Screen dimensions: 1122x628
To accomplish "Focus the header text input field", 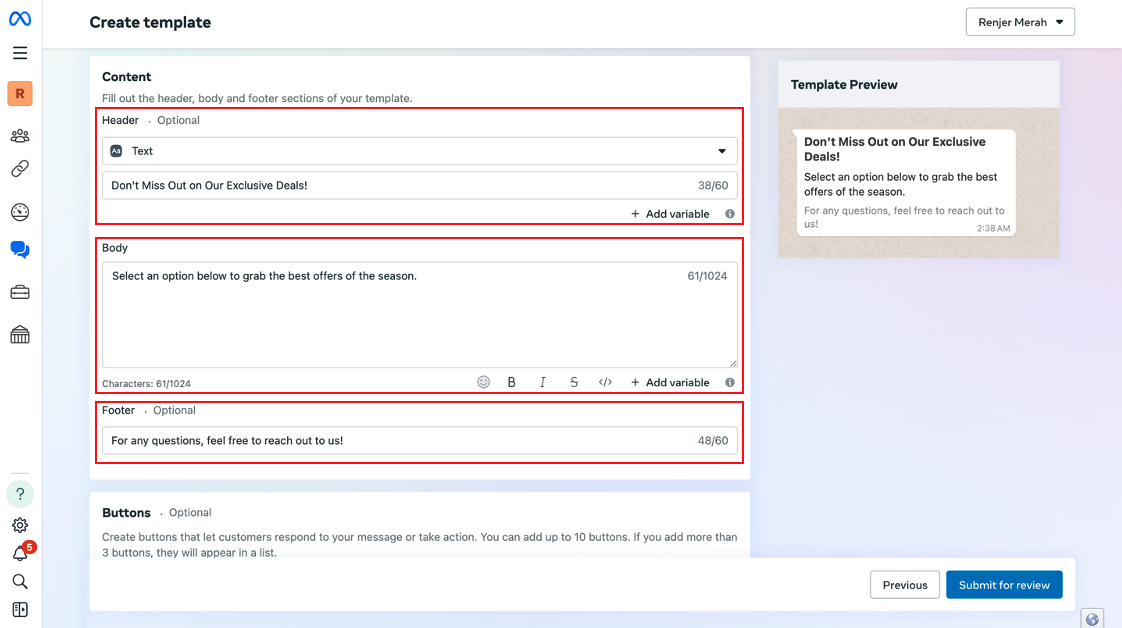I will click(419, 185).
